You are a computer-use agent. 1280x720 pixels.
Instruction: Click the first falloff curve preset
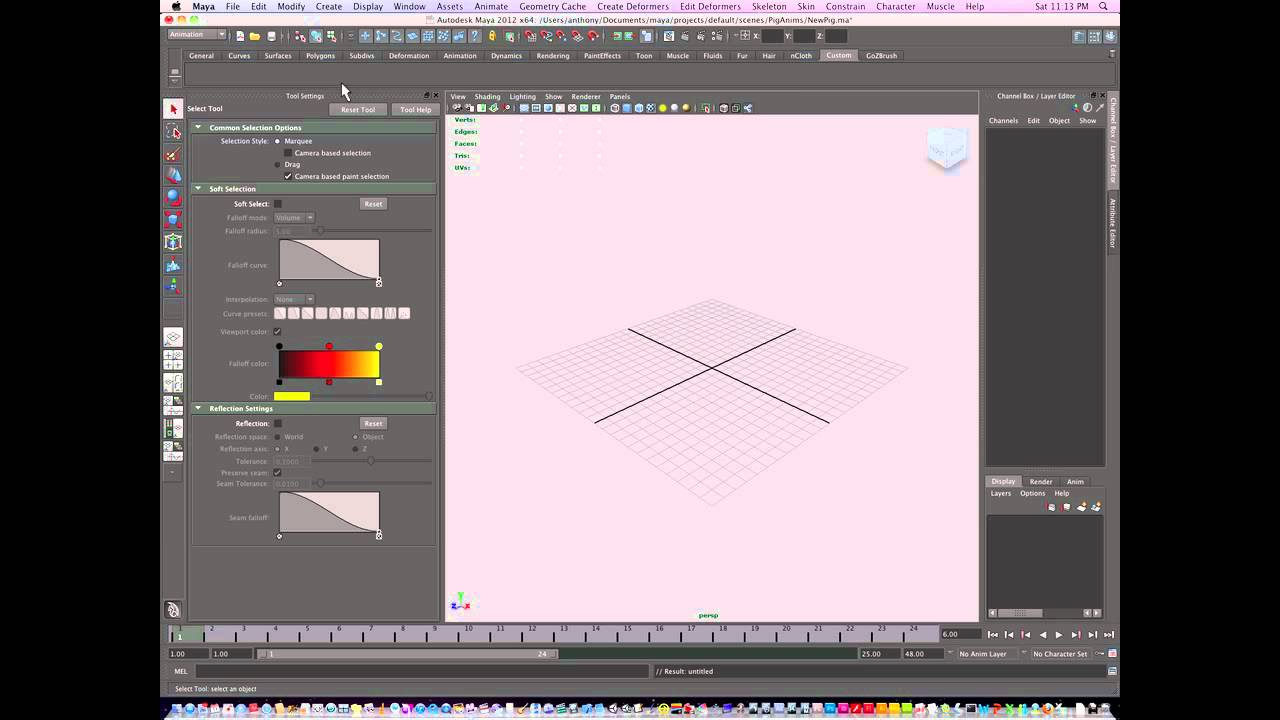(x=280, y=313)
